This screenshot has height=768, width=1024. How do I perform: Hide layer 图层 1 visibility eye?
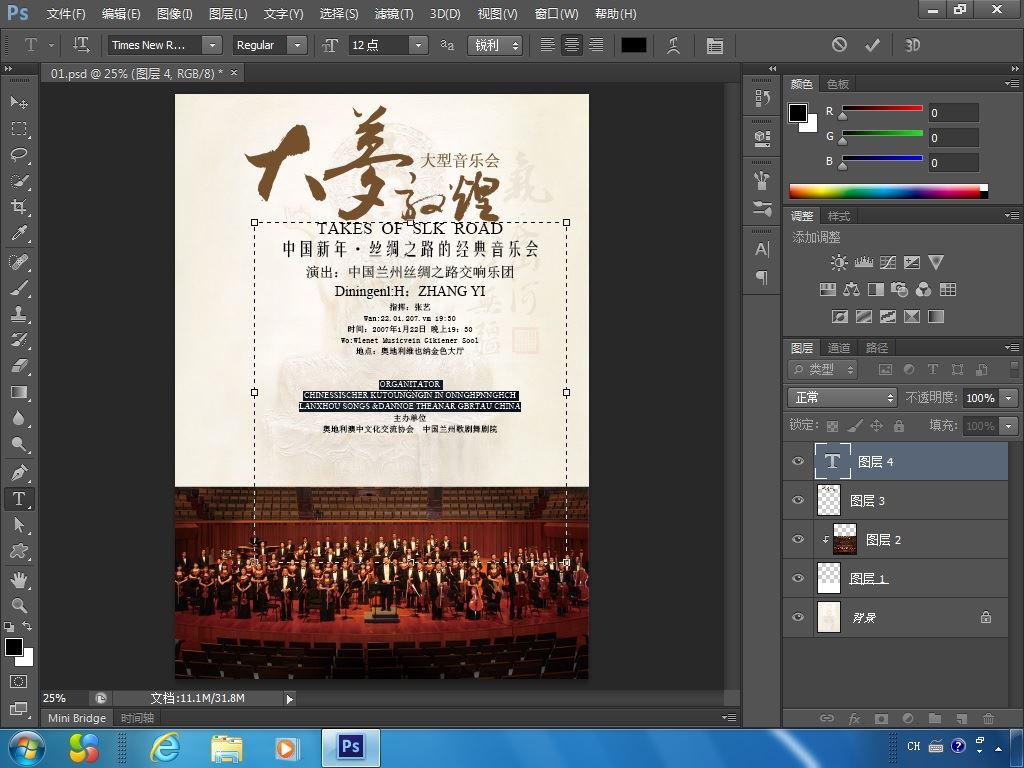point(798,578)
